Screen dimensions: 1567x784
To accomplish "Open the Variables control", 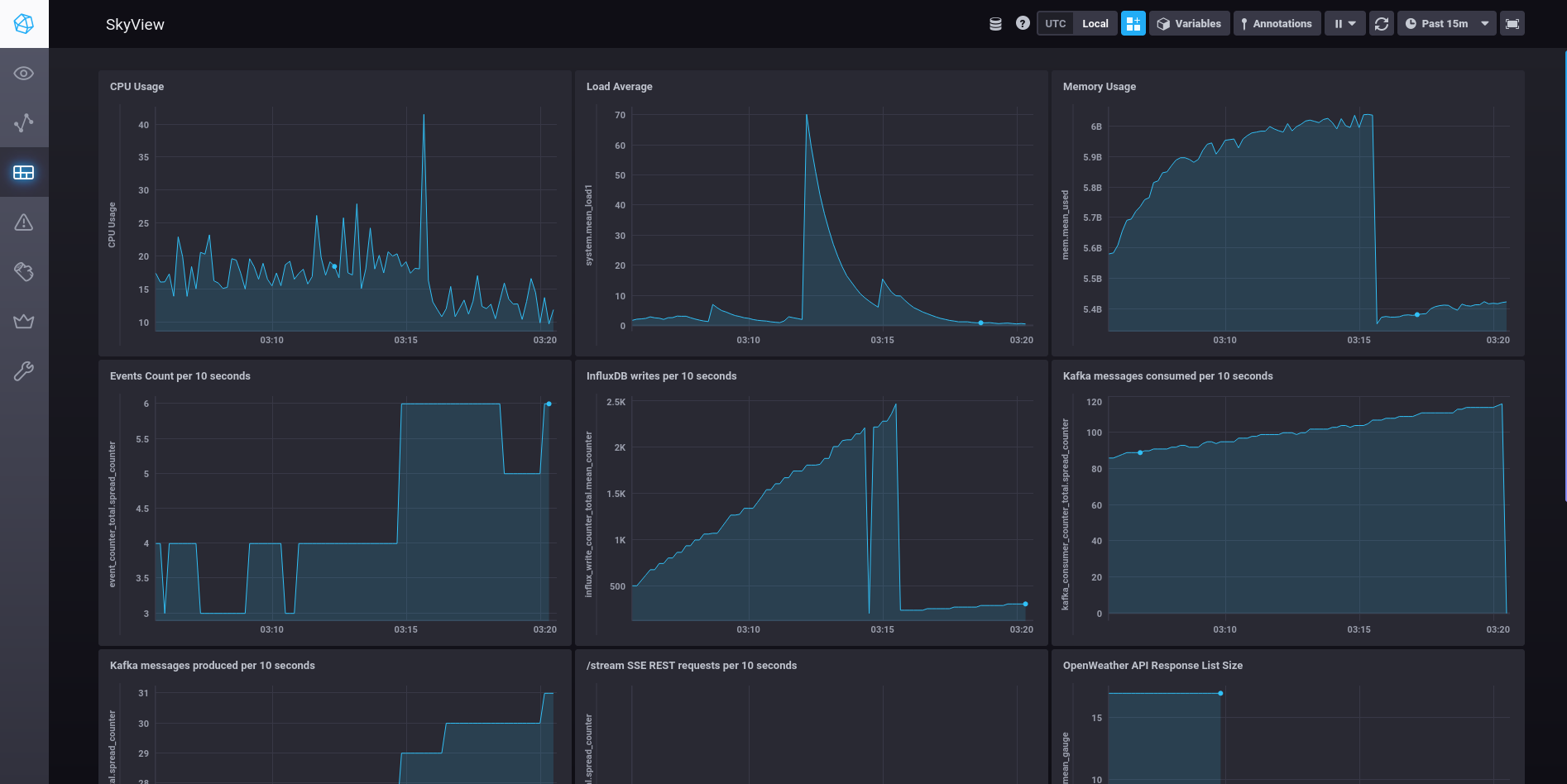I will point(1189,24).
